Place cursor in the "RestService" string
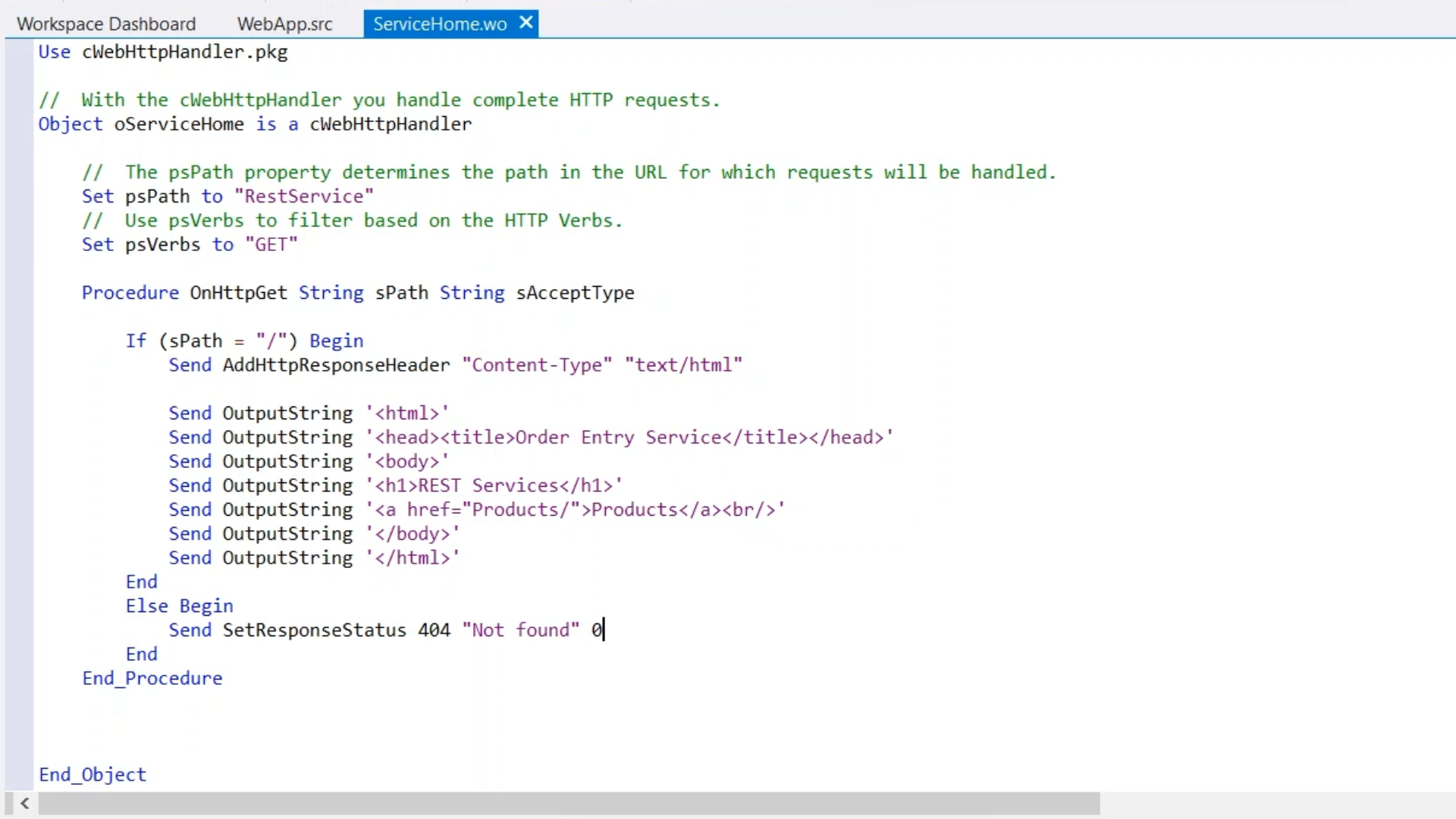 point(303,196)
